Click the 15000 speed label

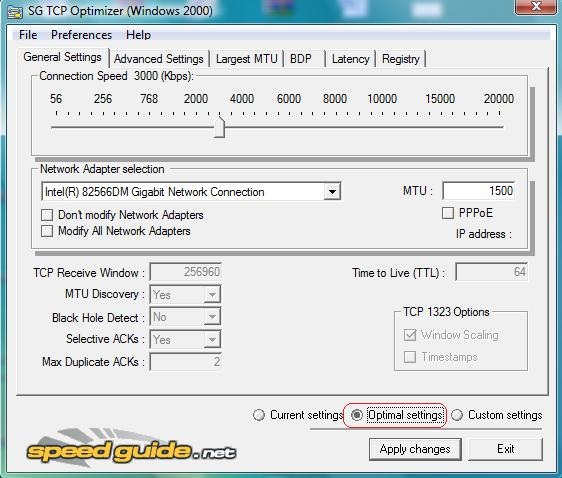point(440,99)
